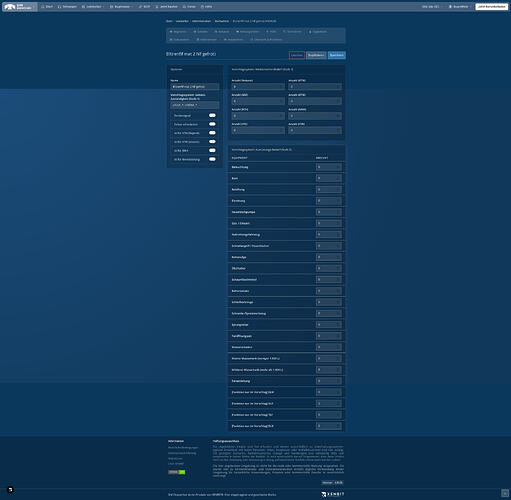The image size is (511, 500).
Task: Toggle the Sondersignal switch
Action: pyautogui.click(x=212, y=115)
